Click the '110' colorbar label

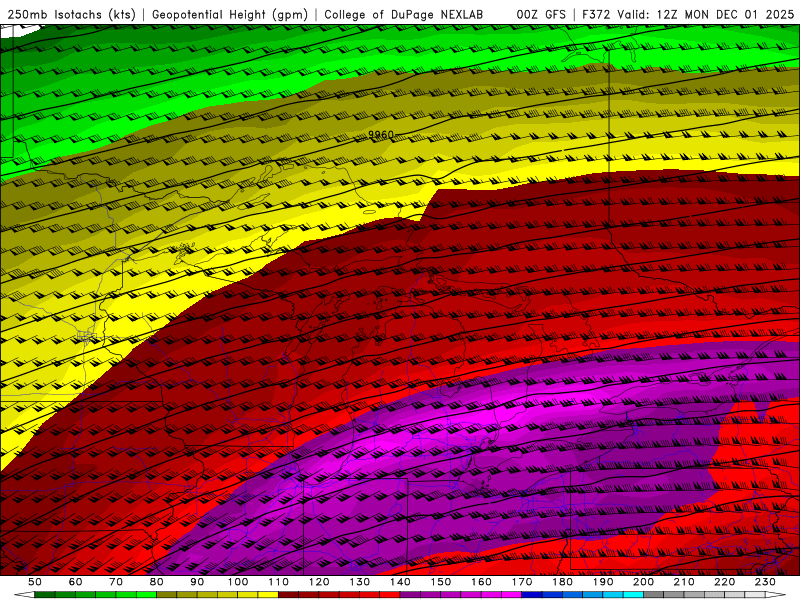pyautogui.click(x=278, y=582)
